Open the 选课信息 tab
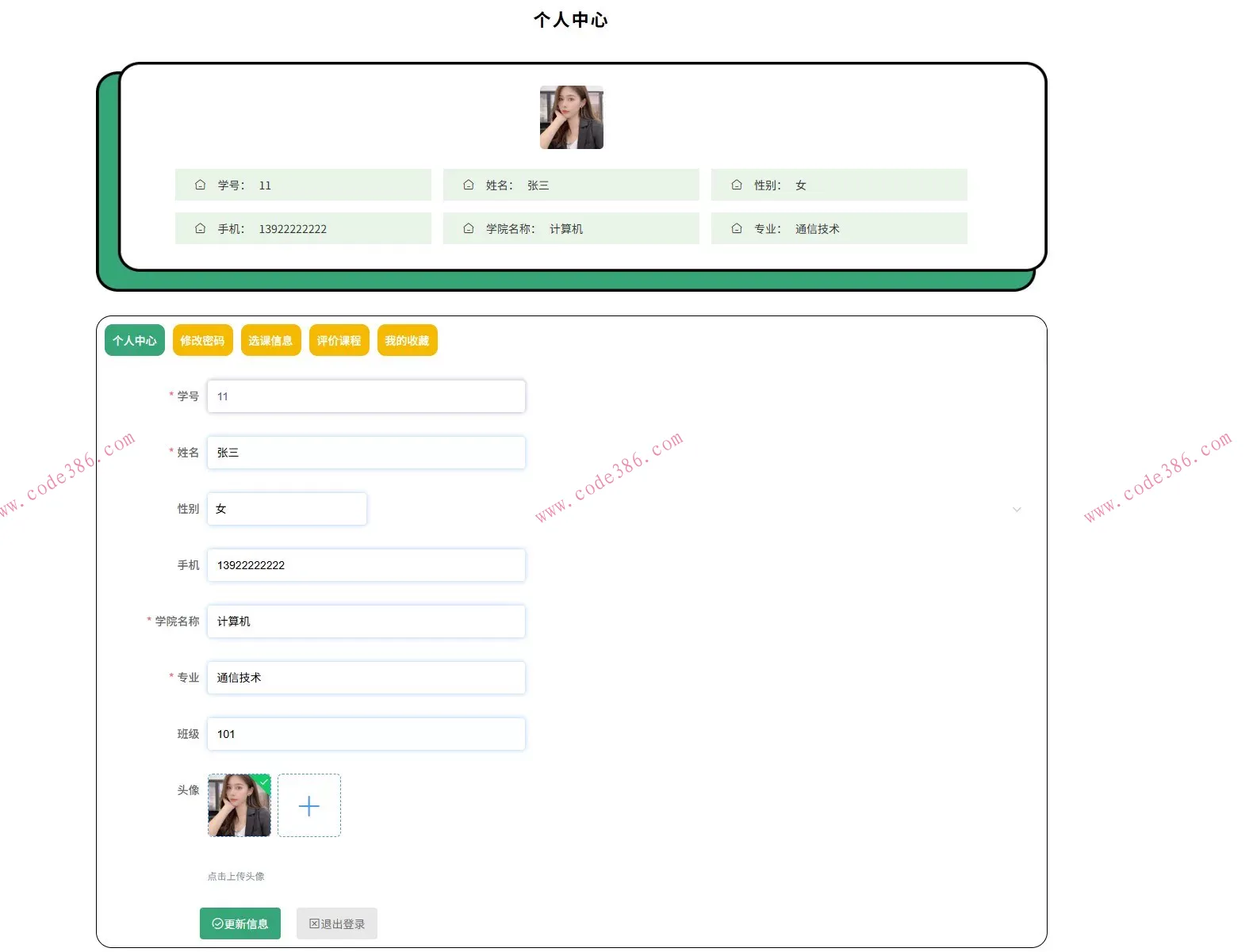Screen dimensions: 1249x952 coord(271,341)
